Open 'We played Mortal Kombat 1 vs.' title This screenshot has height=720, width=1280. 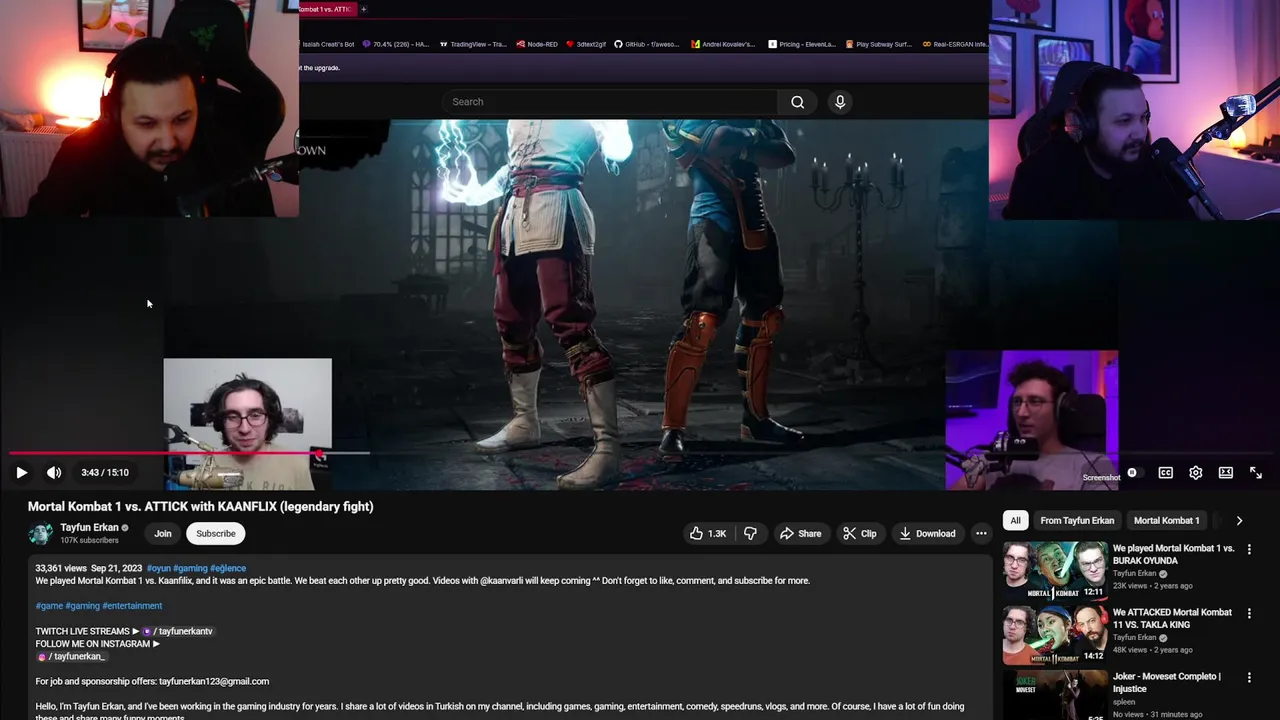pos(1173,555)
